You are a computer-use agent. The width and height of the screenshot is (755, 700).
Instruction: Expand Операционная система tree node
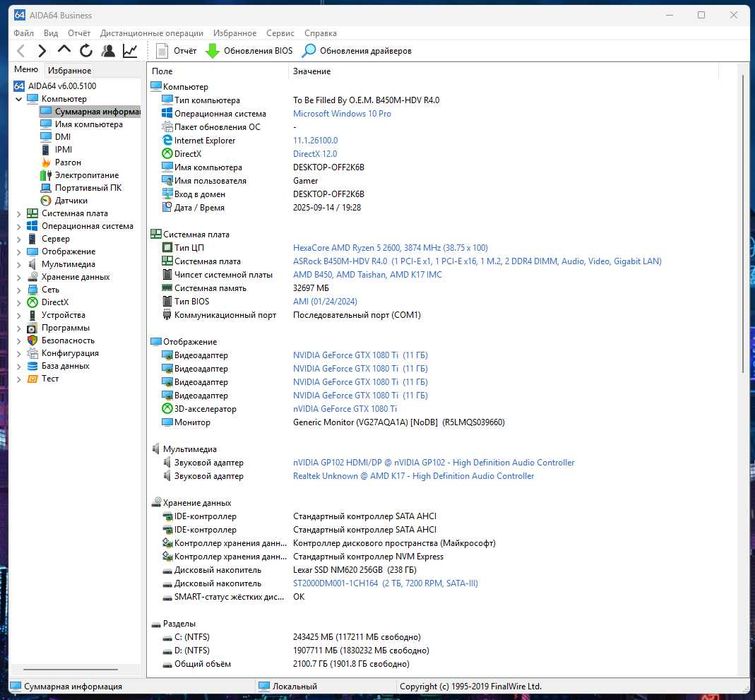(18, 226)
